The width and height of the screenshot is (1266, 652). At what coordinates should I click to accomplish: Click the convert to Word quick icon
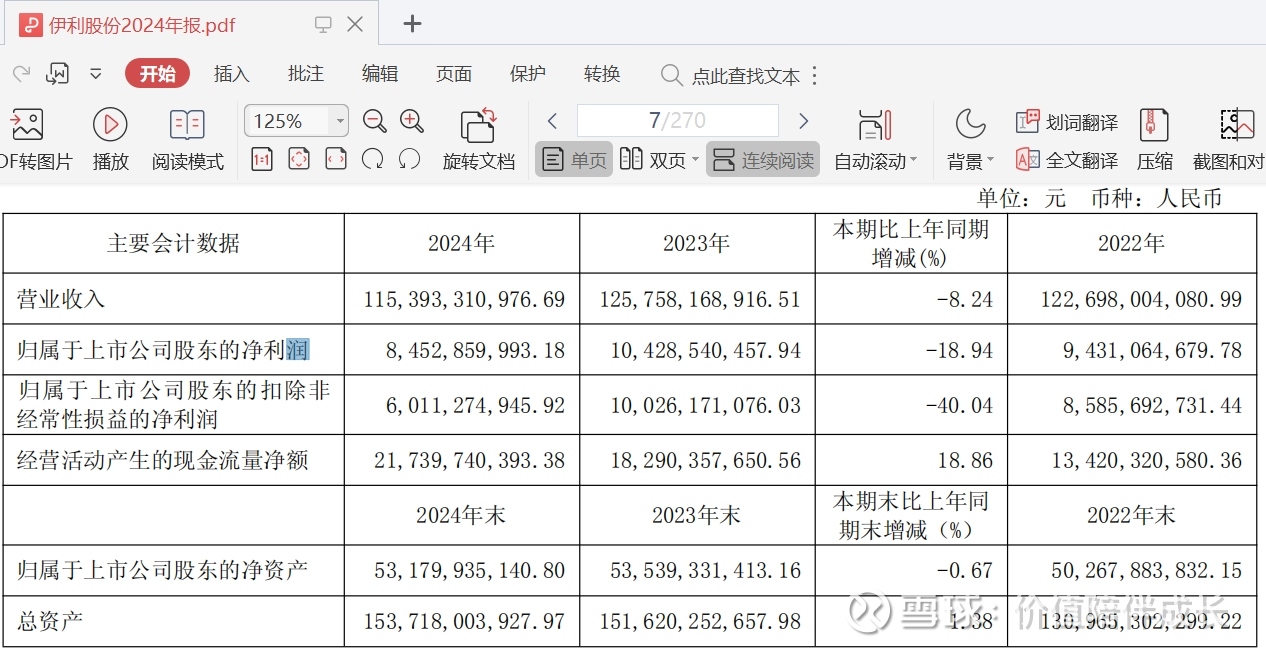click(x=58, y=74)
